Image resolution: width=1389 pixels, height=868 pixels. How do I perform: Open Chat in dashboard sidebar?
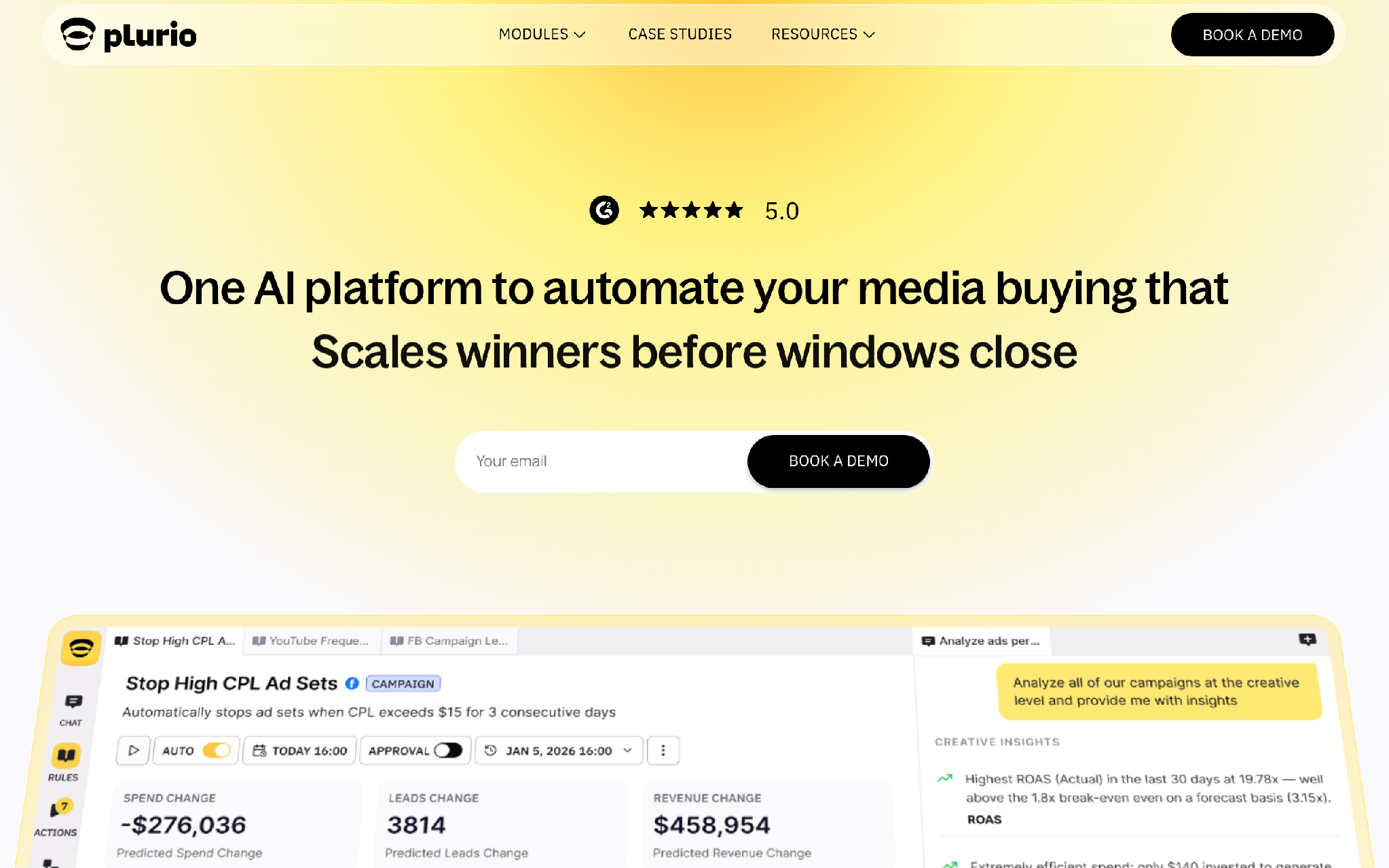coord(72,710)
